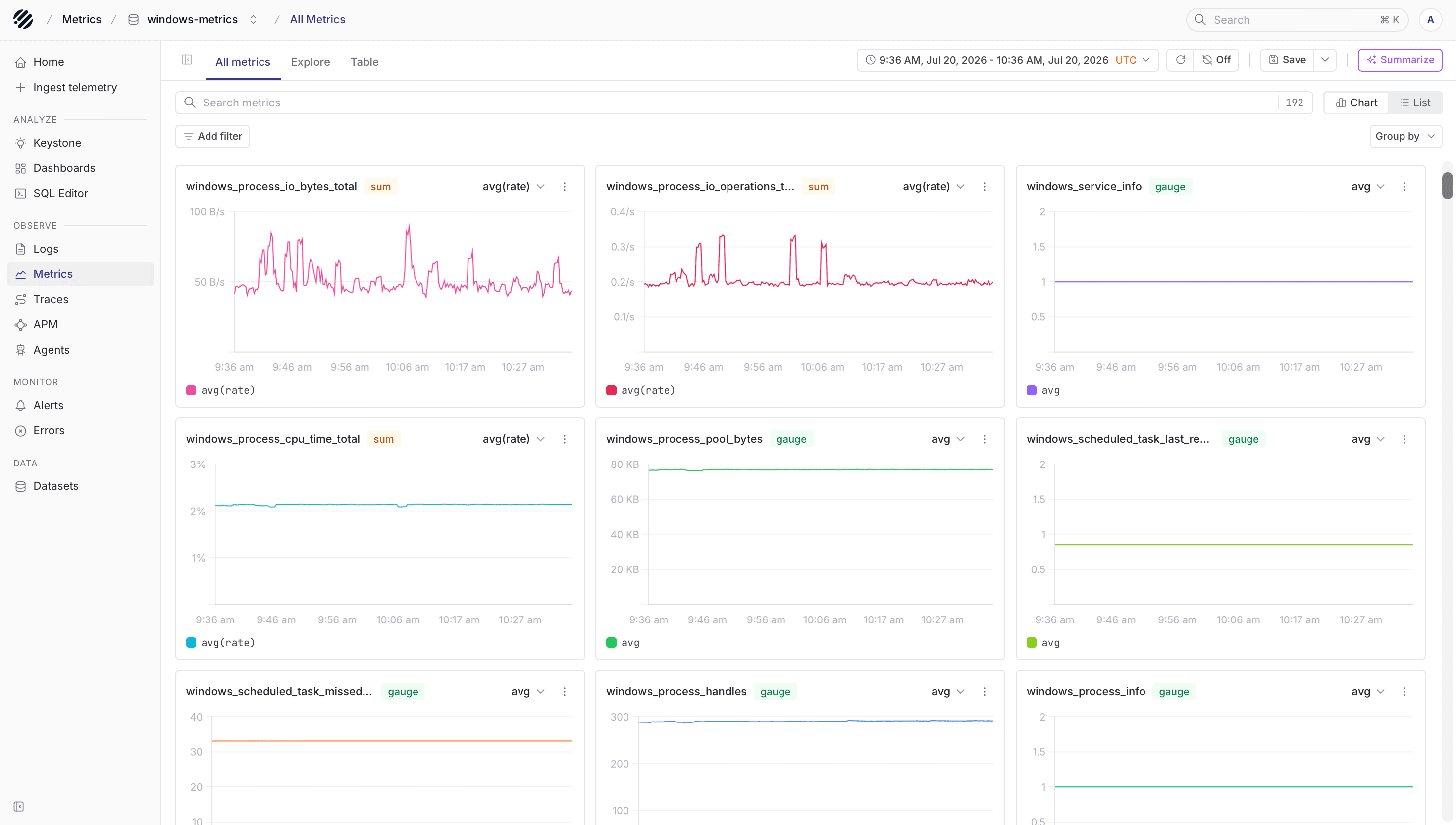Open options menu for windows_process_pool_bytes

point(985,439)
